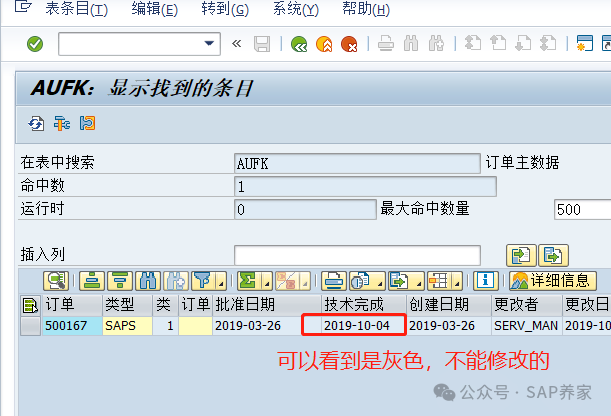The image size is (611, 416).
Task: Click the 最大命中数量 field showing 500
Action: pos(583,210)
